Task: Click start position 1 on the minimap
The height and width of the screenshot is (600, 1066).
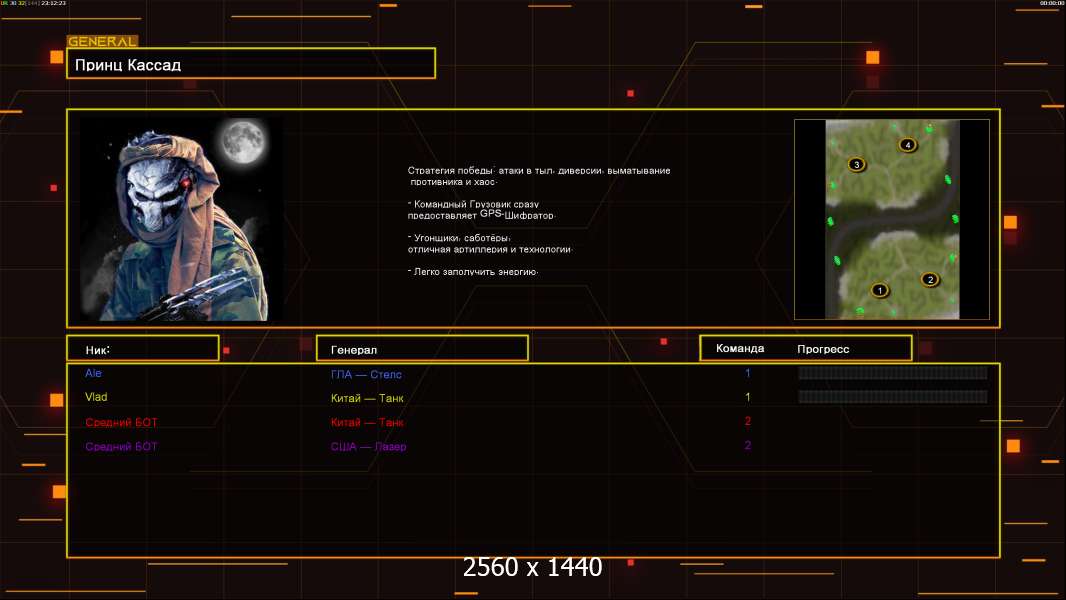Action: pyautogui.click(x=880, y=291)
